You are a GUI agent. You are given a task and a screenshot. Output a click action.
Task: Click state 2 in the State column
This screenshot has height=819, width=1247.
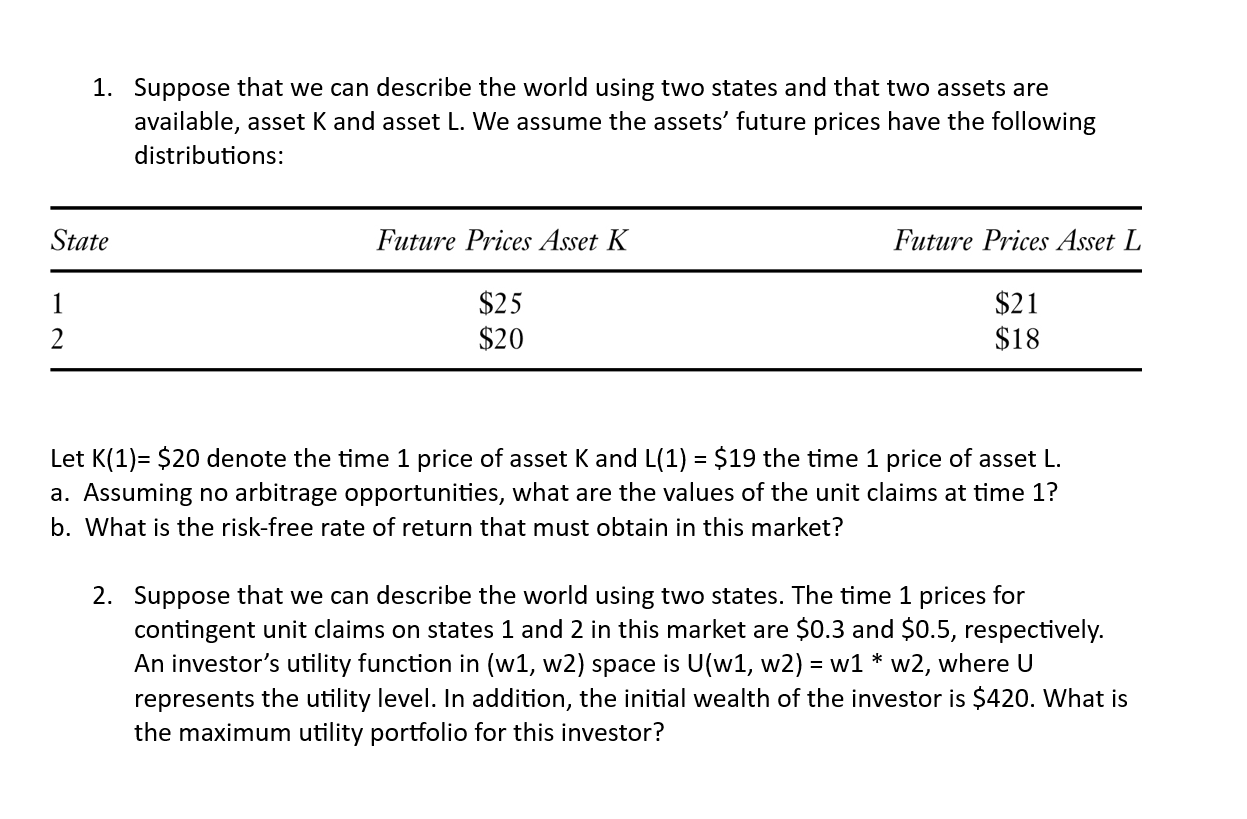coord(58,339)
